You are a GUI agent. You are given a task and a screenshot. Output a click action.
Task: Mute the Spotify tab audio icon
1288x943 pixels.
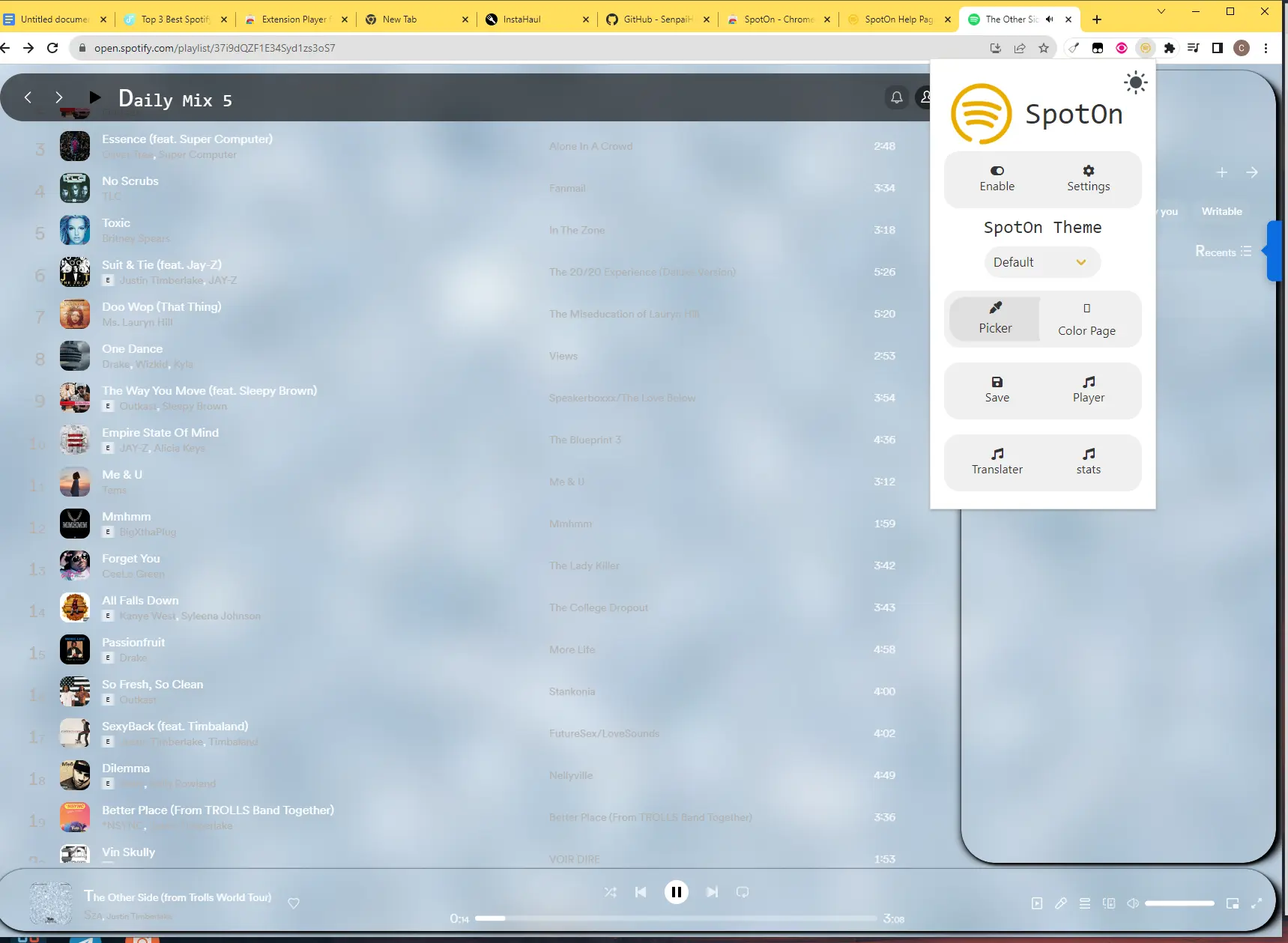(x=1049, y=19)
